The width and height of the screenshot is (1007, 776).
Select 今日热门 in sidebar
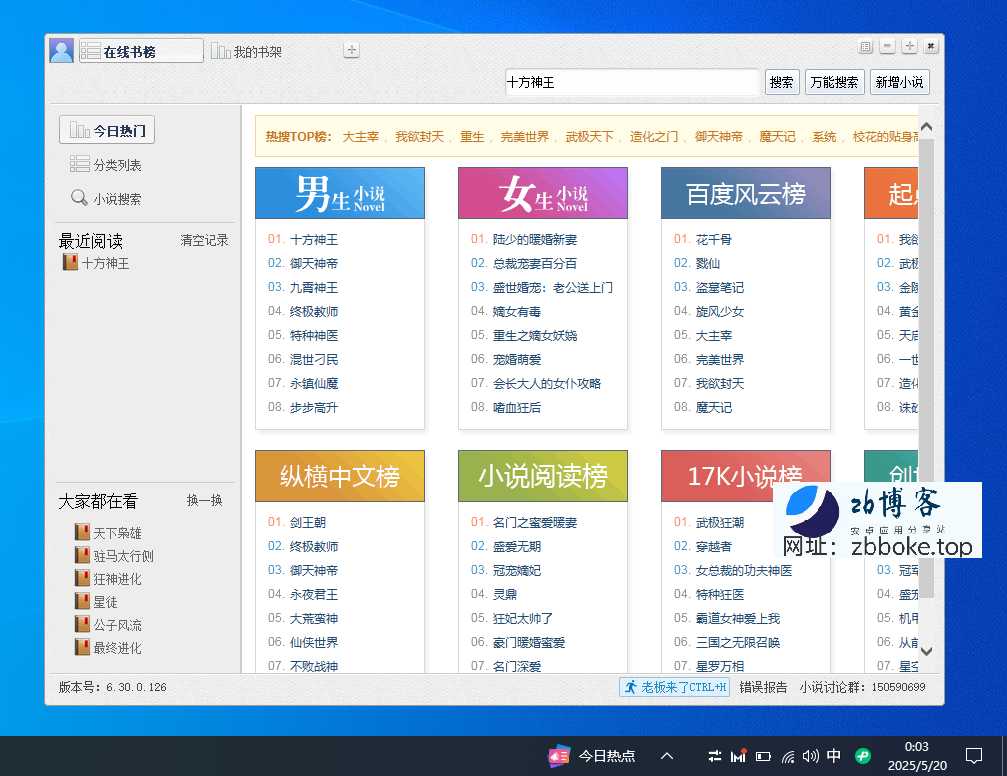coord(107,130)
